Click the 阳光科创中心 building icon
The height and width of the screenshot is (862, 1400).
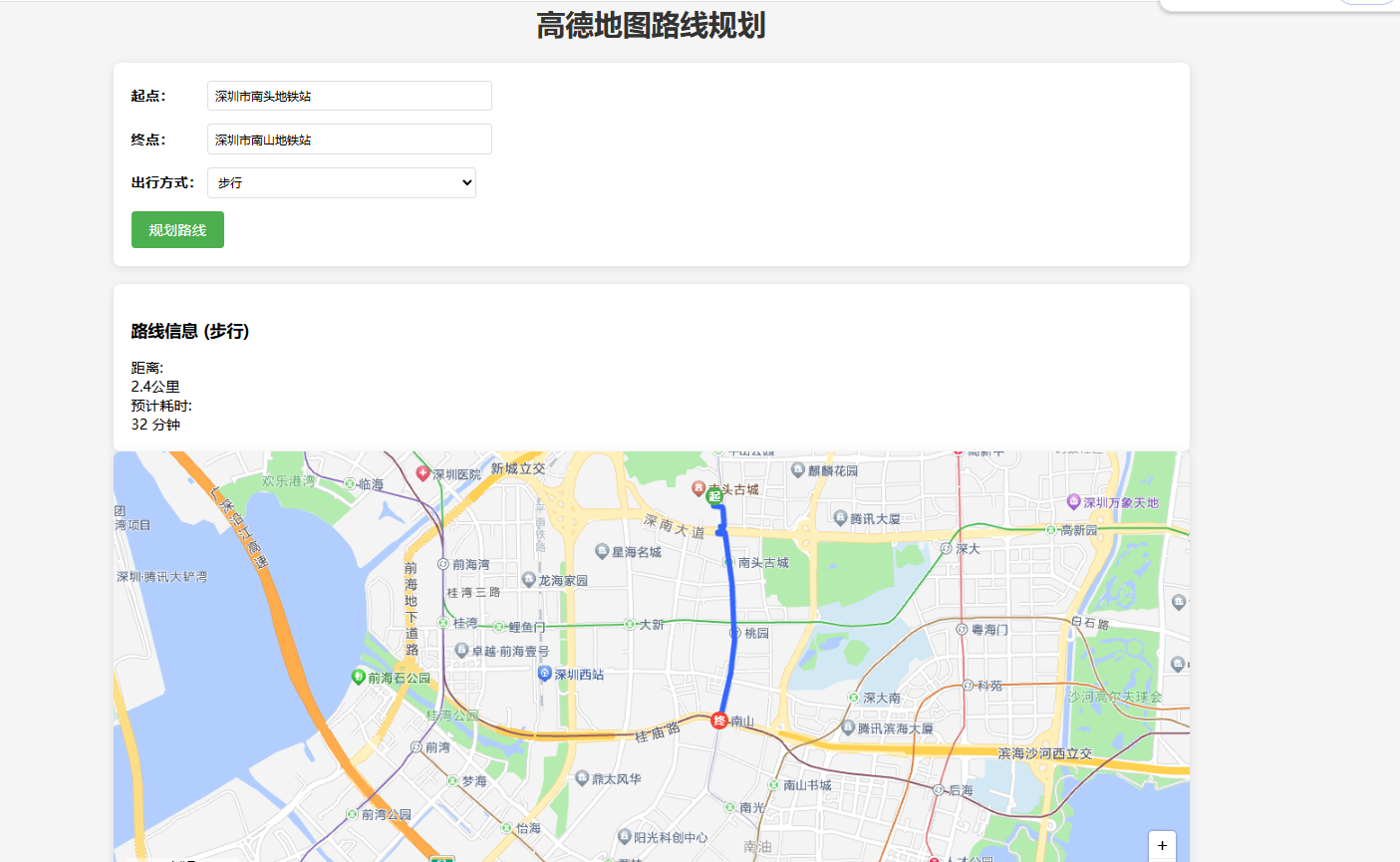click(x=625, y=837)
